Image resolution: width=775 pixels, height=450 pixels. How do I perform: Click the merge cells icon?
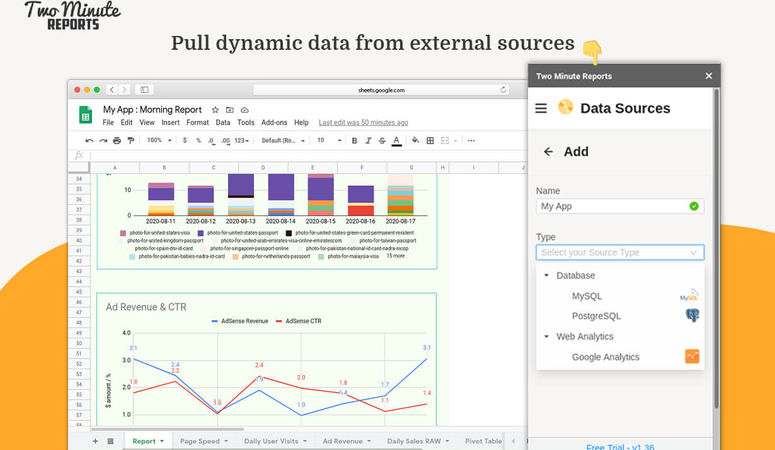click(x=445, y=141)
